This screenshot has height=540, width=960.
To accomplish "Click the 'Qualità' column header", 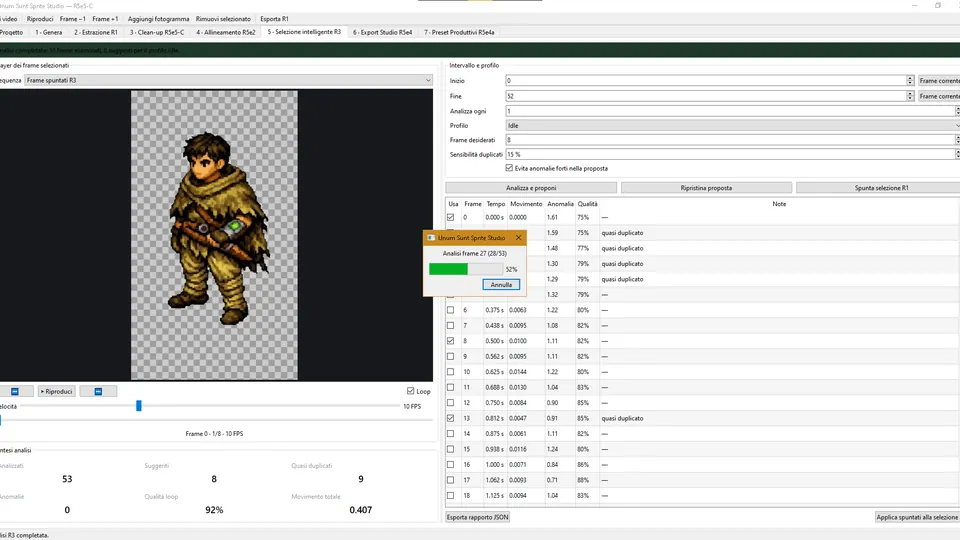I will (587, 204).
